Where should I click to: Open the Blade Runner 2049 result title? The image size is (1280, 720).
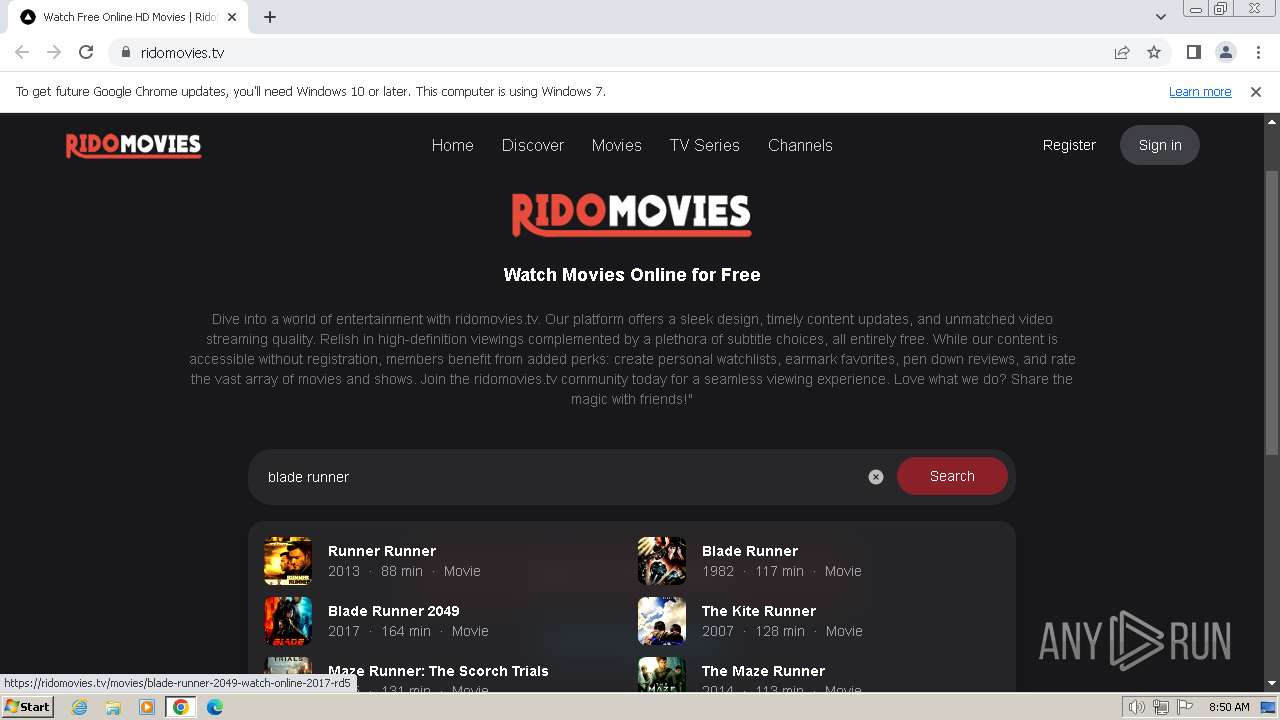click(394, 611)
